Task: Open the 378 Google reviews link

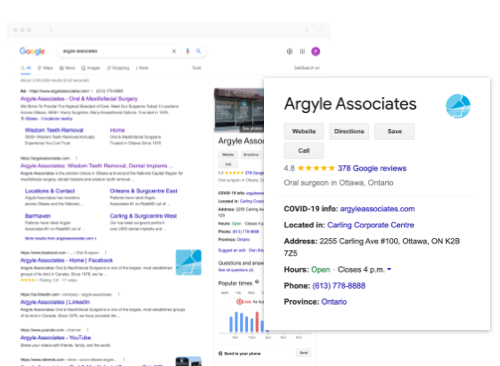Action: click(x=372, y=168)
